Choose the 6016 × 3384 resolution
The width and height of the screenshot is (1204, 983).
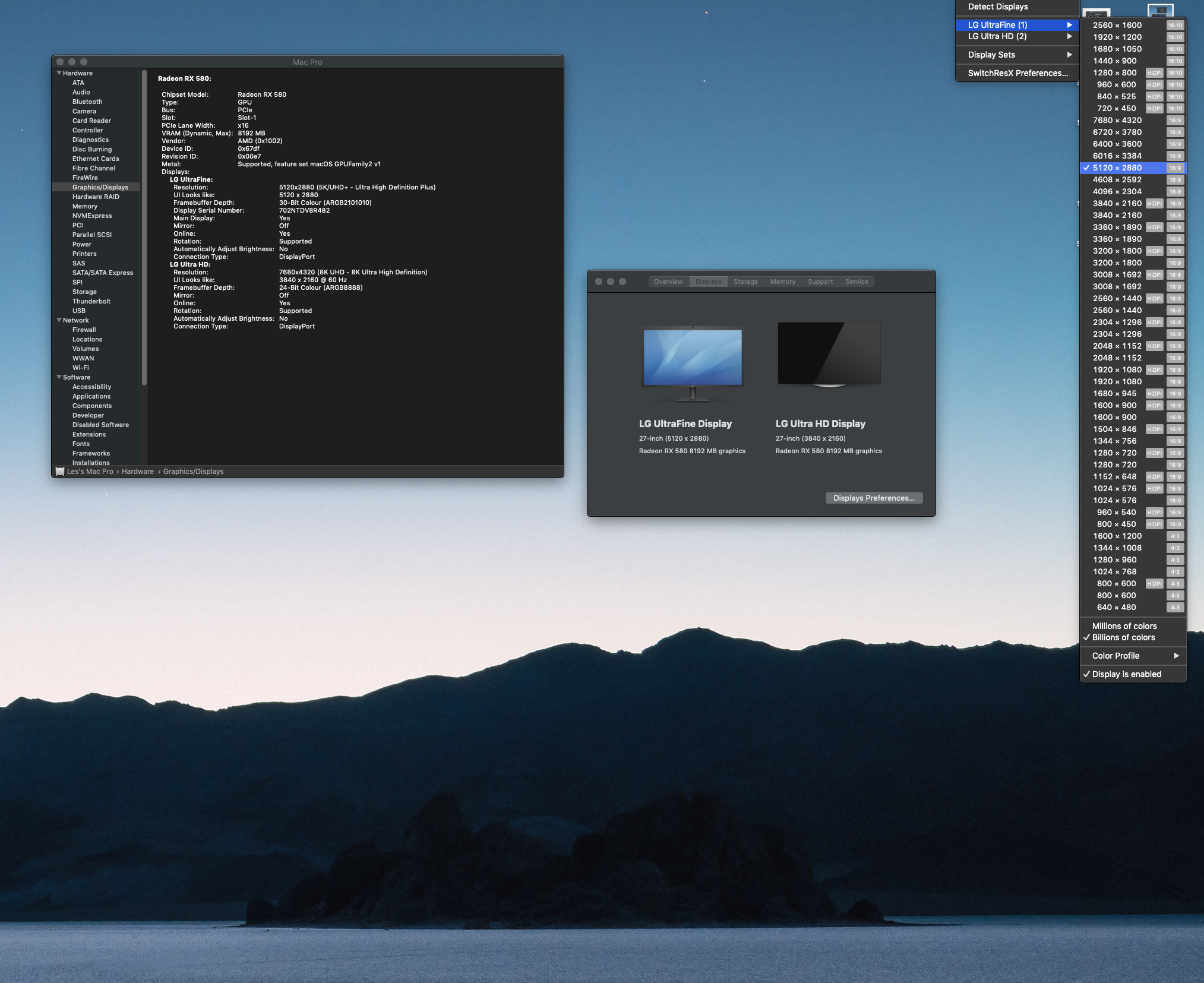tap(1133, 156)
